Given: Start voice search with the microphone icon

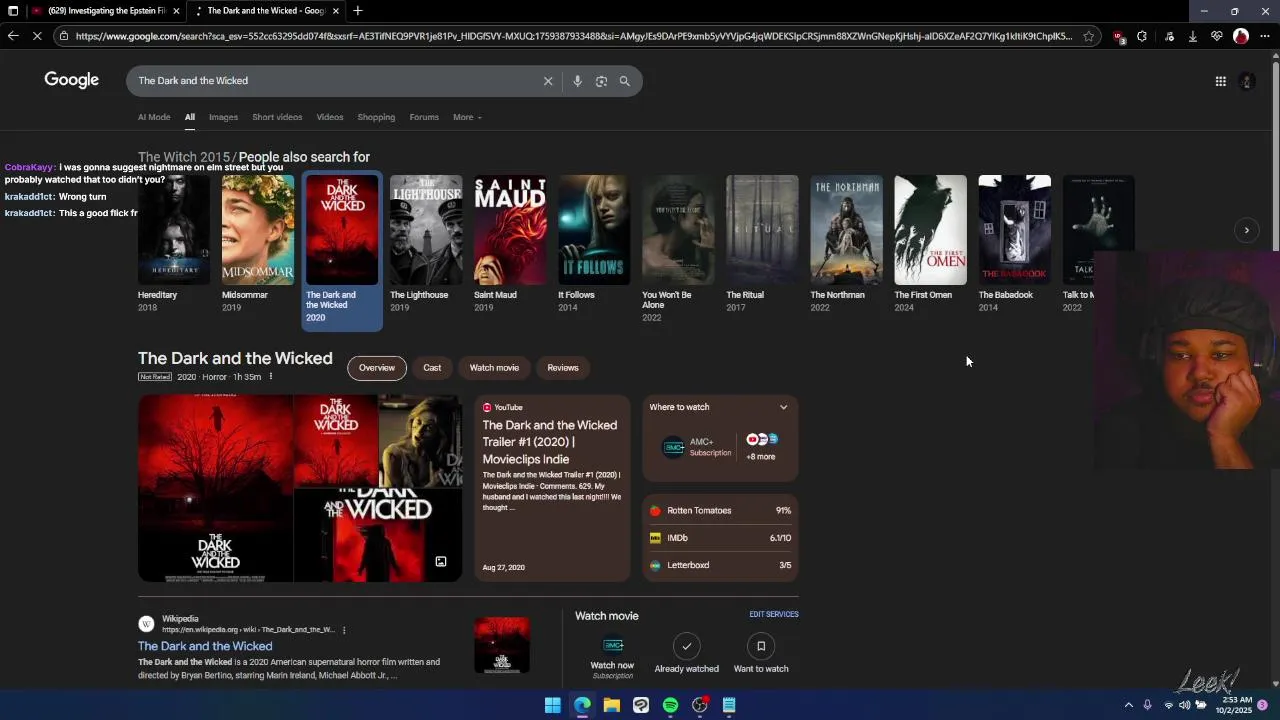Looking at the screenshot, I should click(x=577, y=81).
